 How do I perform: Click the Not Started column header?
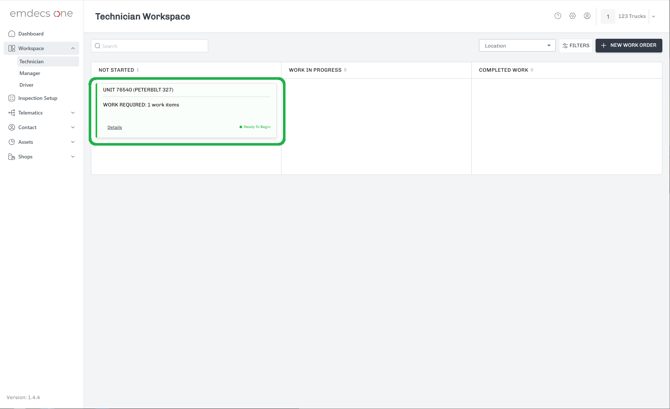[x=116, y=70]
